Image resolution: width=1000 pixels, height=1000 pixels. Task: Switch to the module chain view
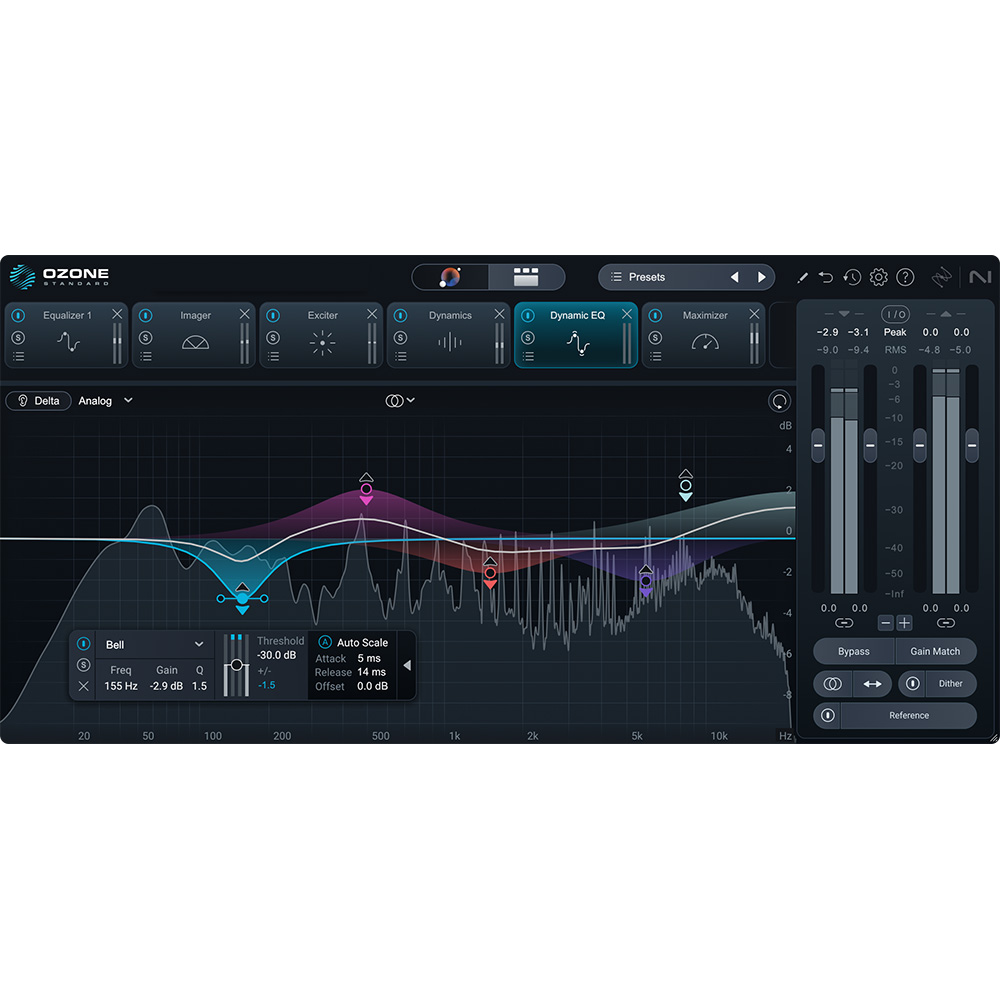pos(526,277)
